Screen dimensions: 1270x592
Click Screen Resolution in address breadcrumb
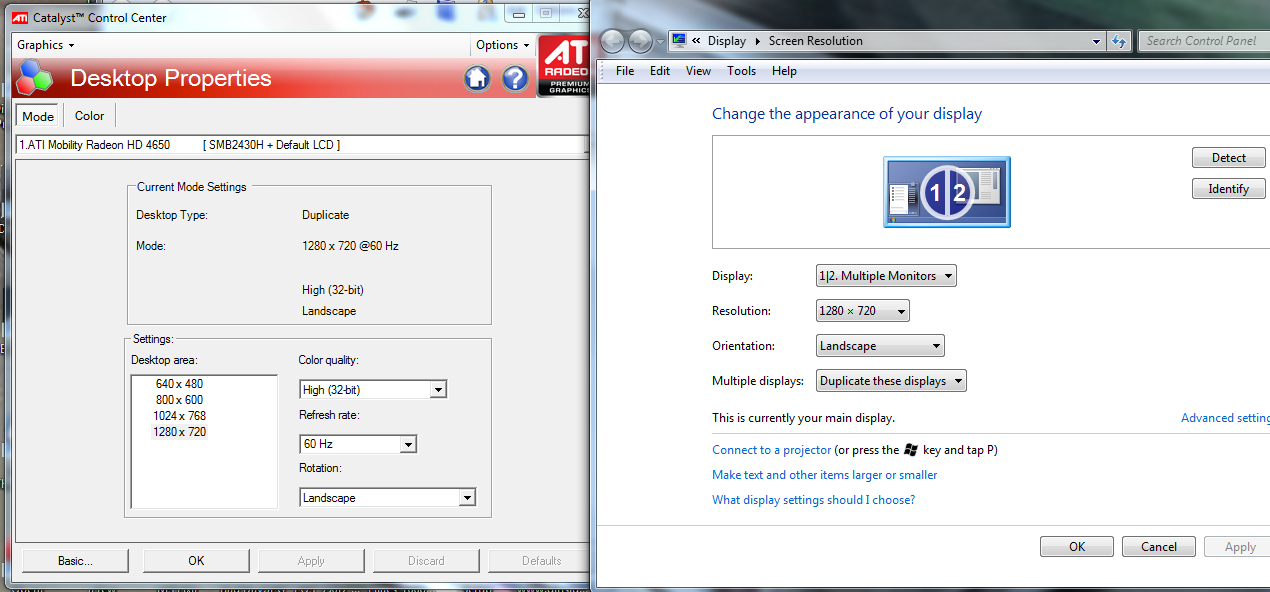[x=816, y=41]
